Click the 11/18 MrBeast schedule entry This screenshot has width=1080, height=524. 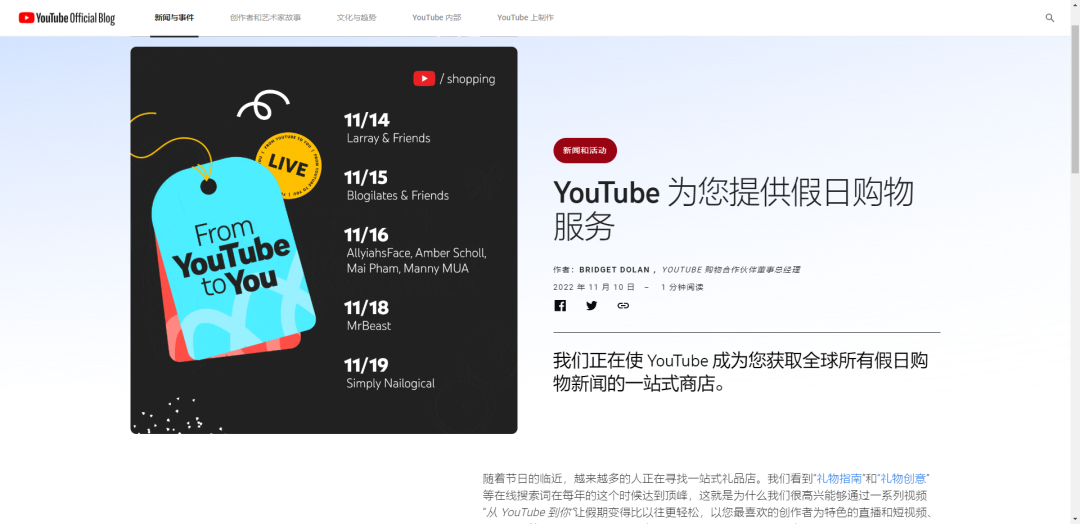point(368,315)
